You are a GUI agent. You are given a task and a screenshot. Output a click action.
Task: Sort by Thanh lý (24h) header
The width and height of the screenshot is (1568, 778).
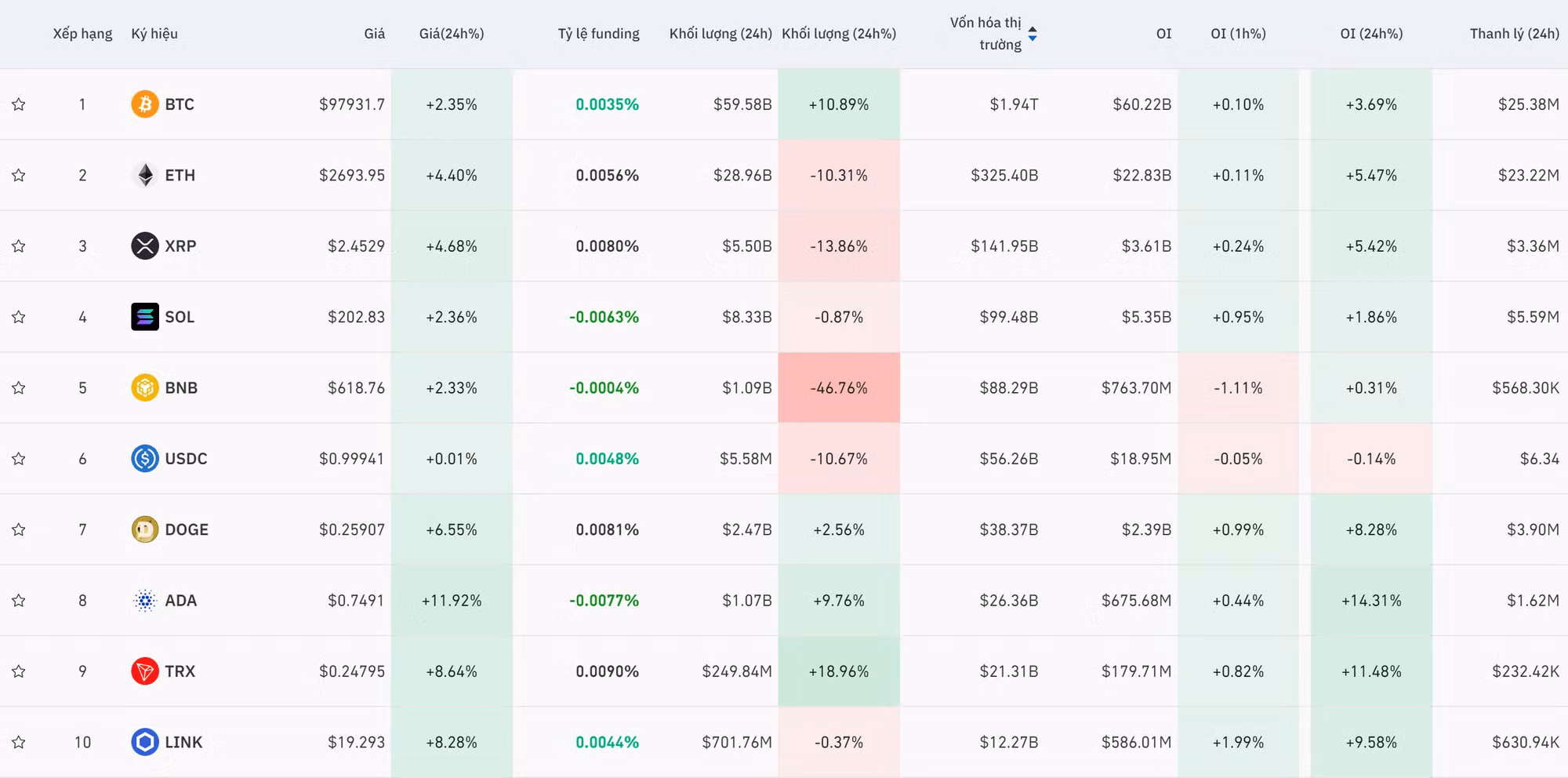point(1515,34)
